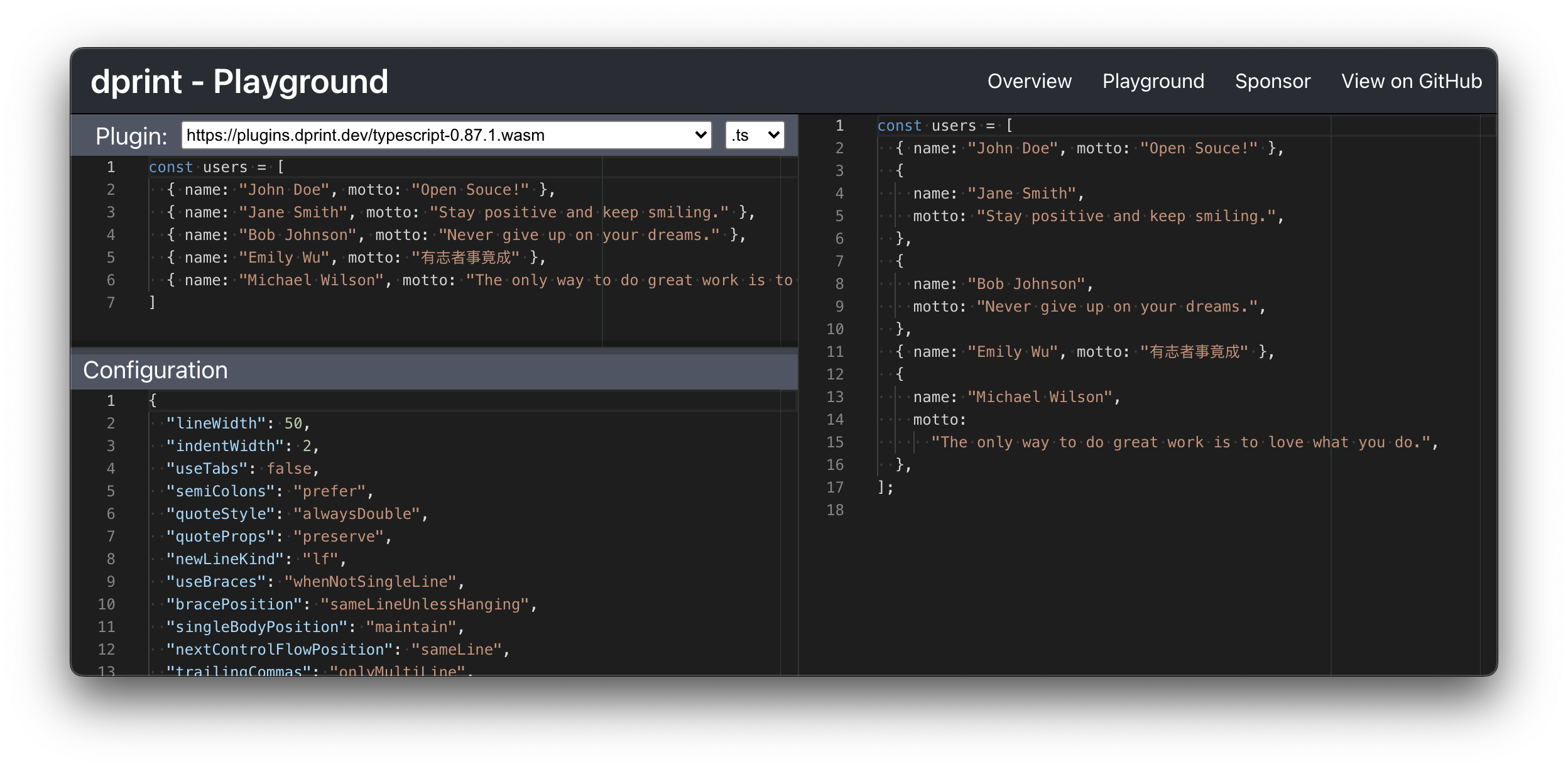The width and height of the screenshot is (1568, 769).
Task: Click output line 1 'const users = ['
Action: (945, 126)
